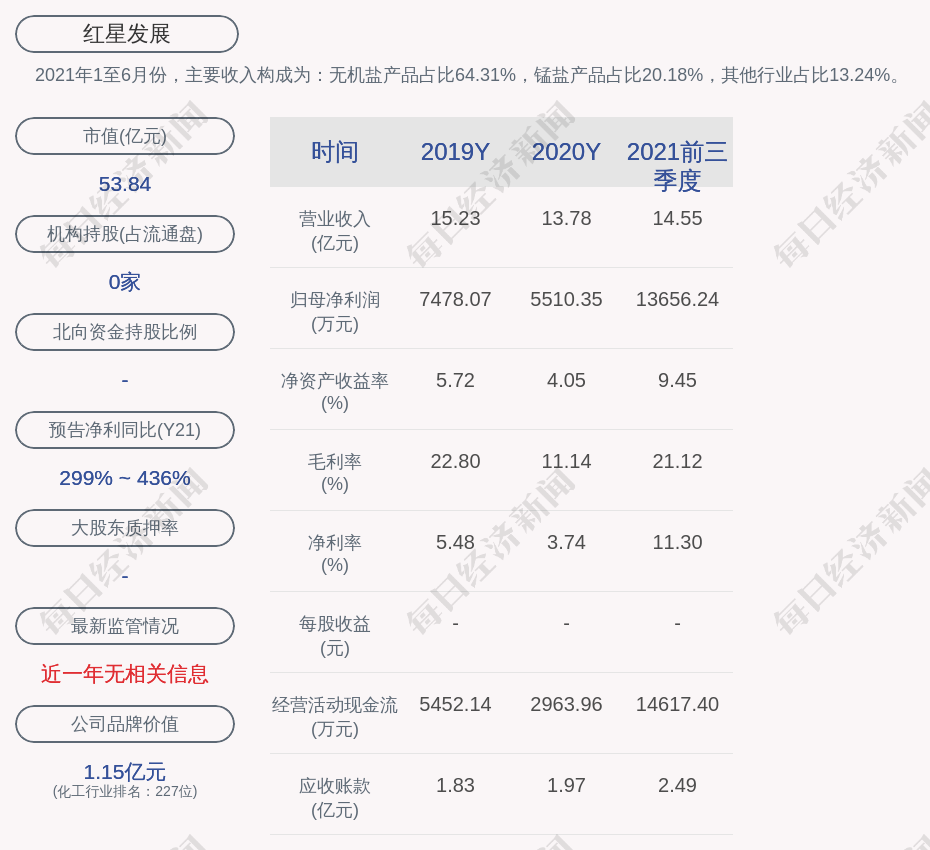930x850 pixels.
Task: Click the 5510.35 net profit cell
Action: pos(566,299)
